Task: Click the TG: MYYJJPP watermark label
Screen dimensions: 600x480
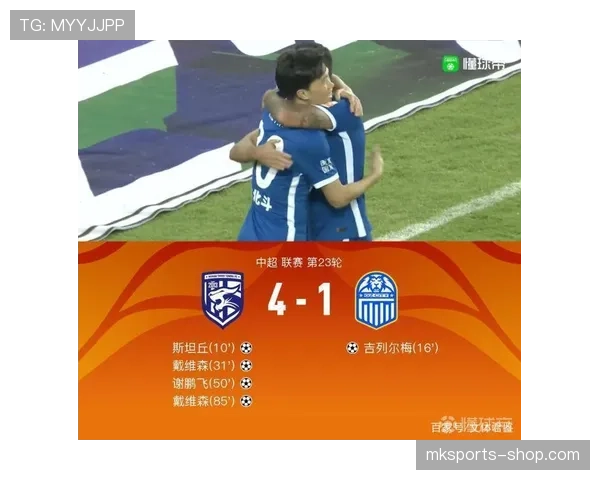Action: [x=72, y=25]
